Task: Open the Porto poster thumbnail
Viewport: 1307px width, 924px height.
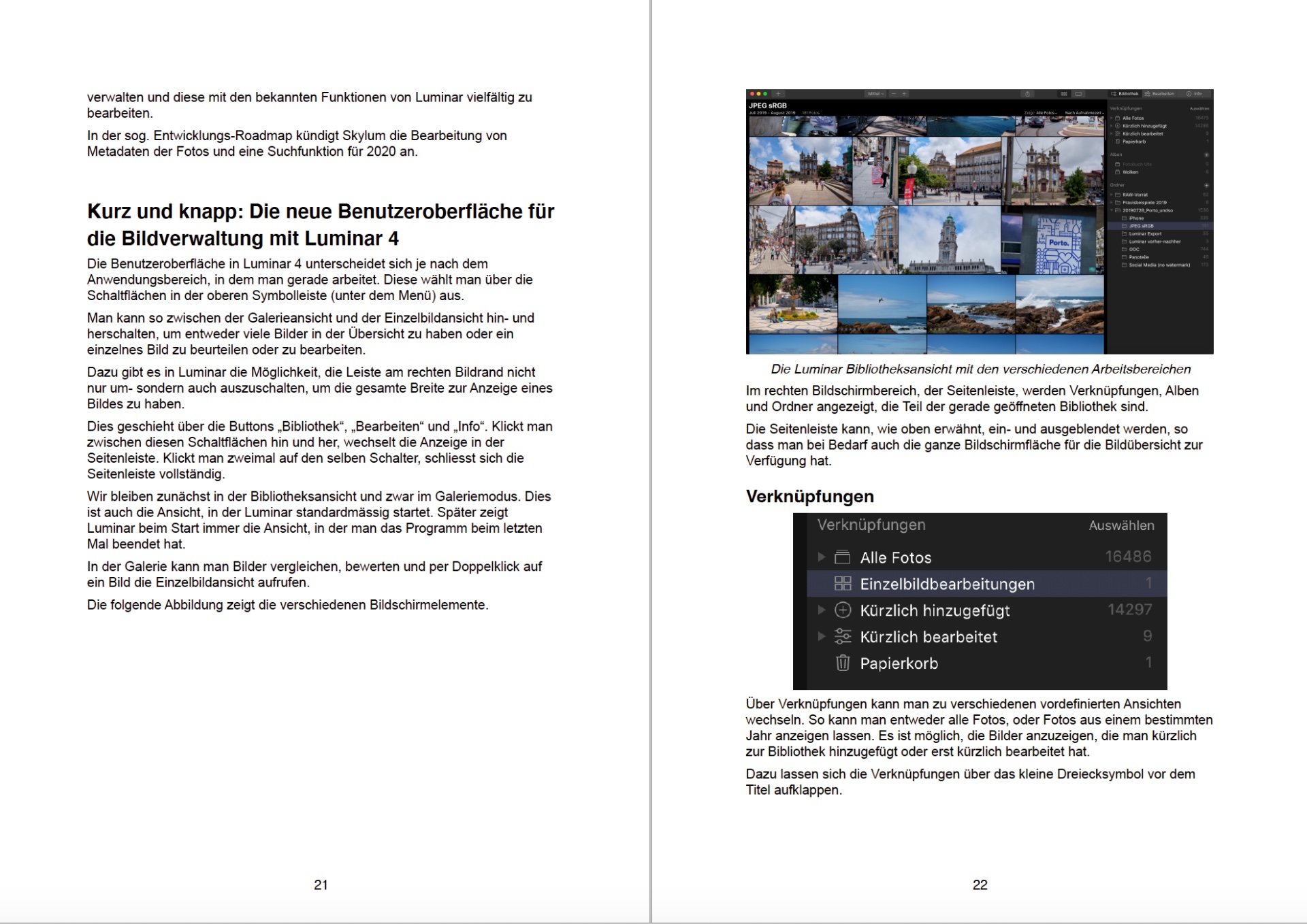Action: click(1052, 240)
